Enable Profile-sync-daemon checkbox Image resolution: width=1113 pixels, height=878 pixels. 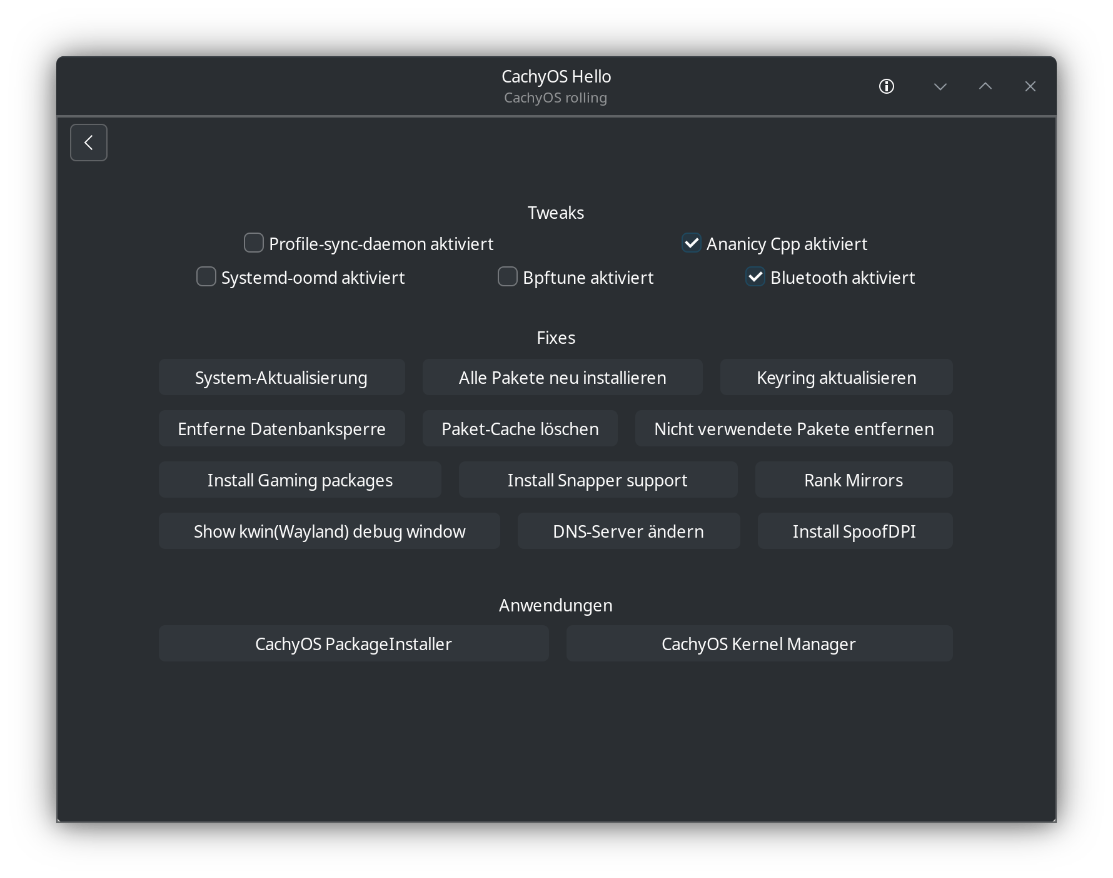click(253, 243)
